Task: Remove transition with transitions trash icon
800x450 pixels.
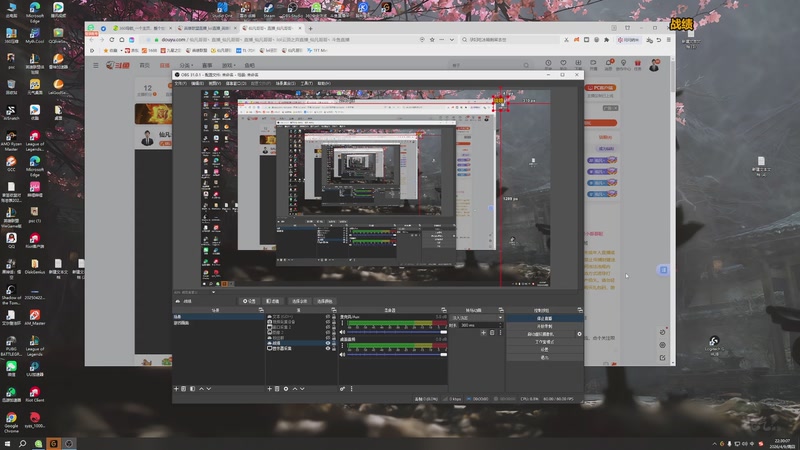Action: (x=492, y=333)
